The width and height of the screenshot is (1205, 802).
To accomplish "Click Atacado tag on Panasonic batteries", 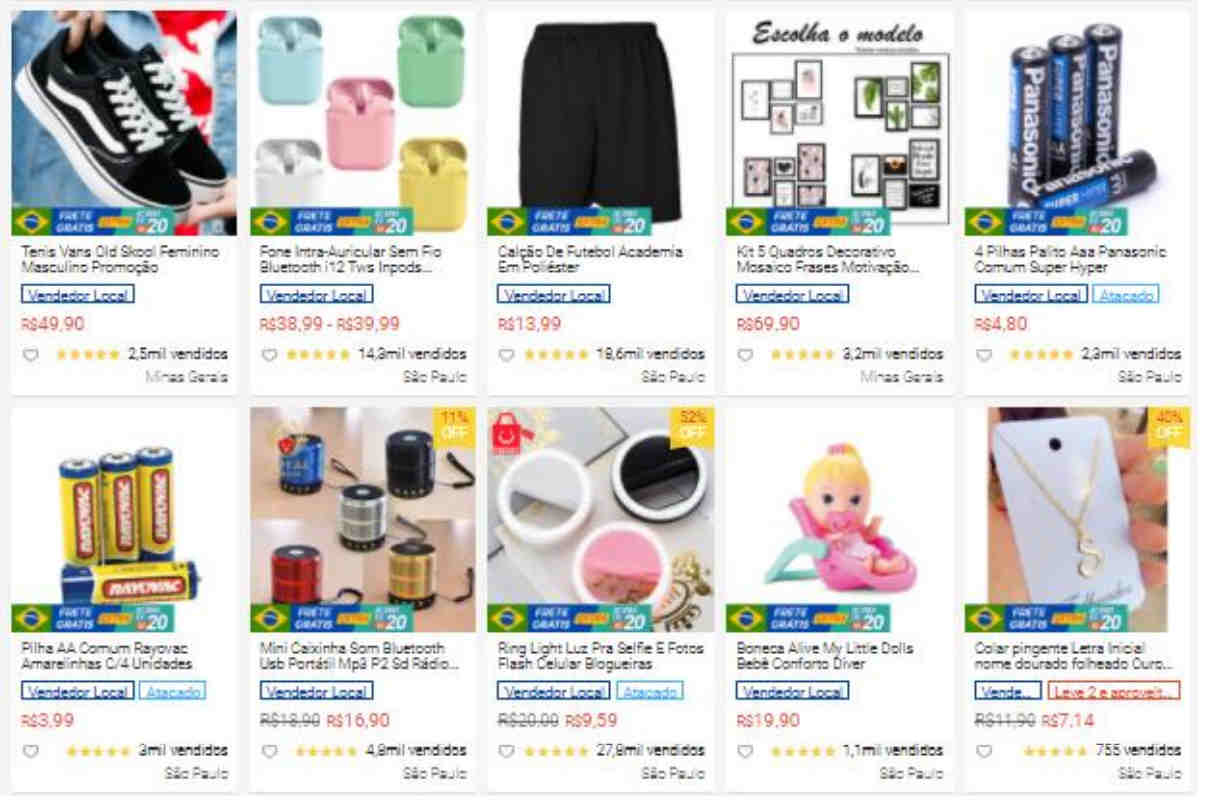I will [x=1126, y=295].
